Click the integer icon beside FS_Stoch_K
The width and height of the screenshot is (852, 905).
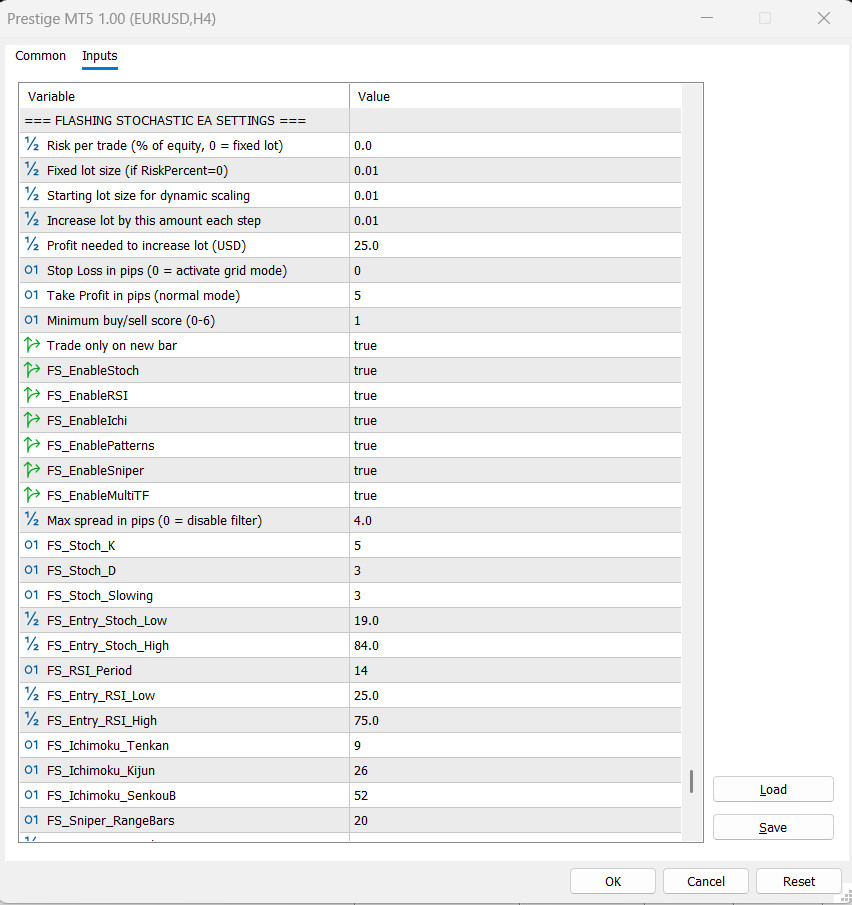click(x=32, y=545)
